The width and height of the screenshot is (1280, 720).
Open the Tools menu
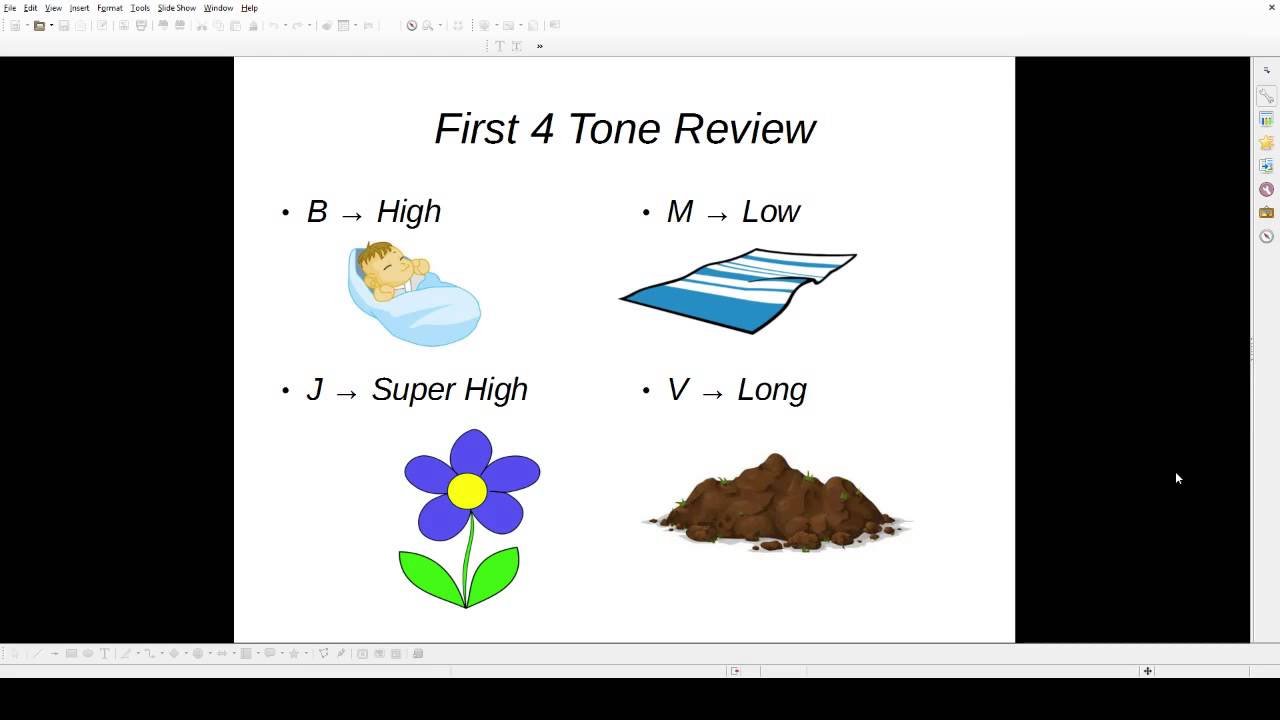[140, 8]
